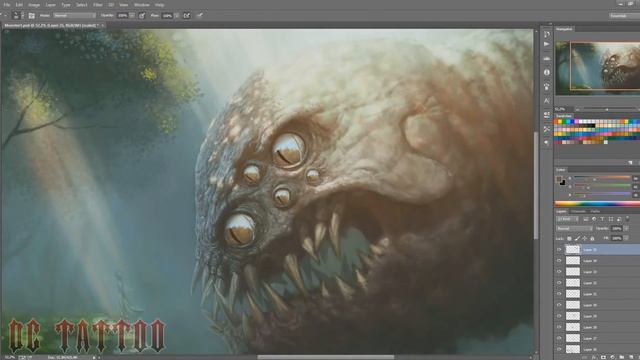Toggle the layer filtering on/off switch

pos(628,218)
